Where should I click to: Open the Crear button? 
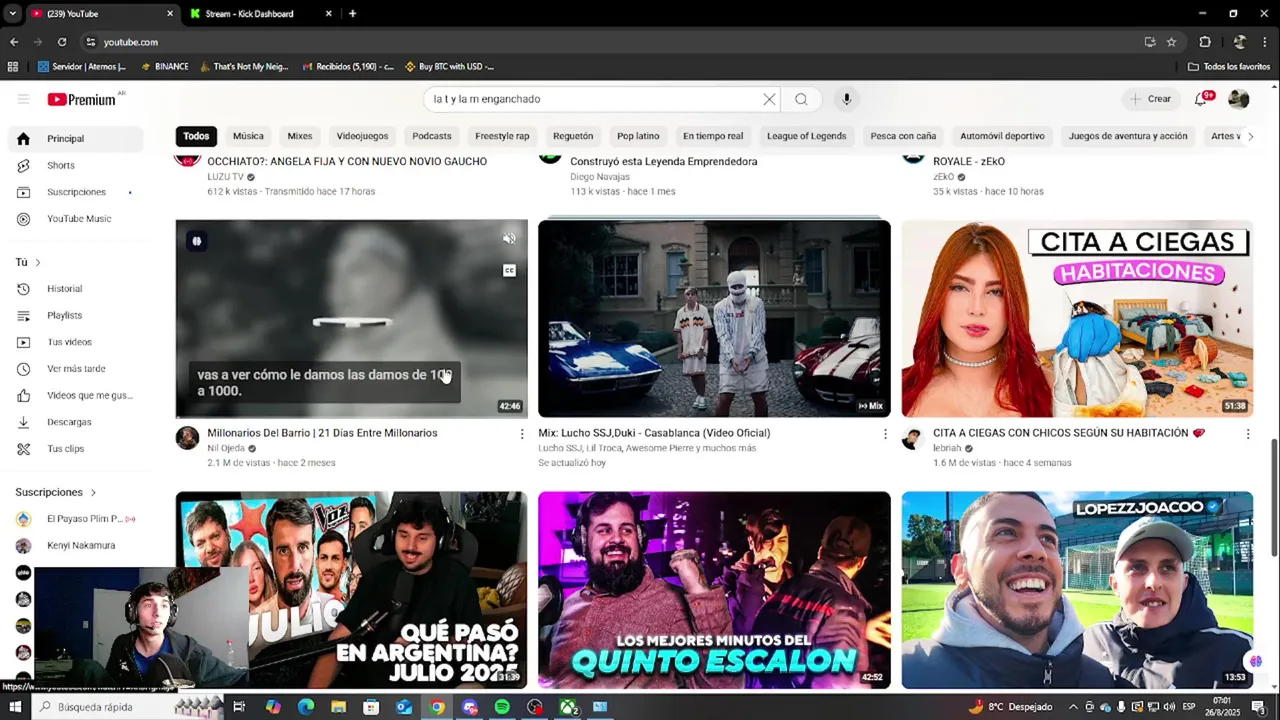pos(1150,99)
